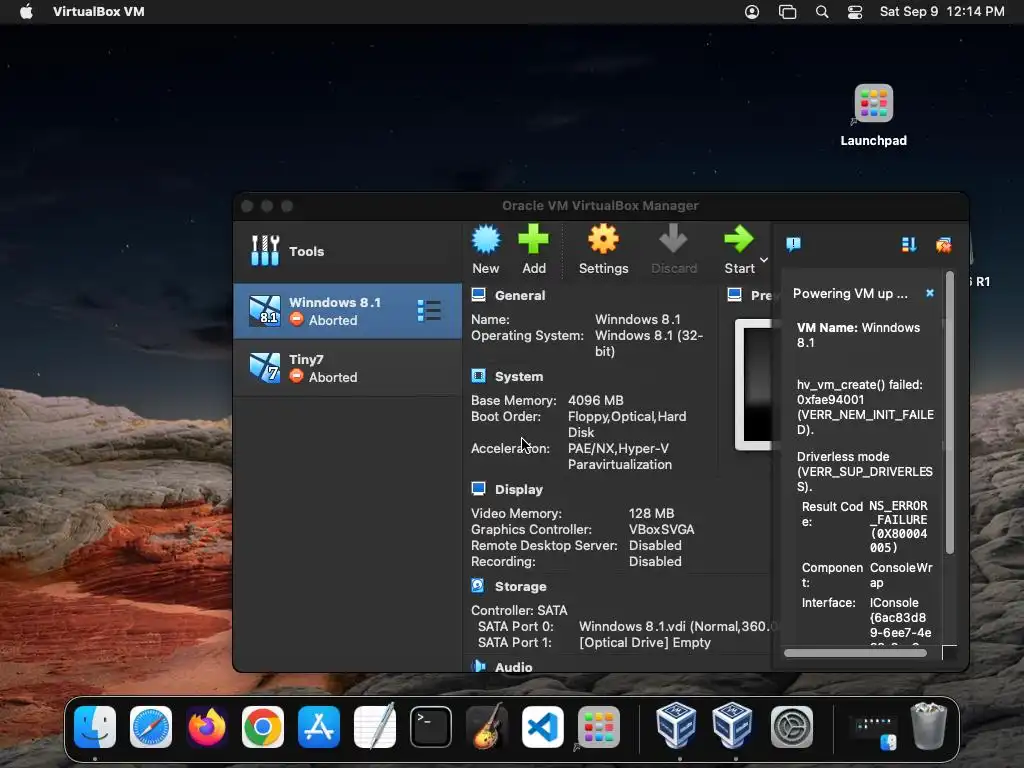
Task: Click the notification sort order icon
Action: click(909, 245)
